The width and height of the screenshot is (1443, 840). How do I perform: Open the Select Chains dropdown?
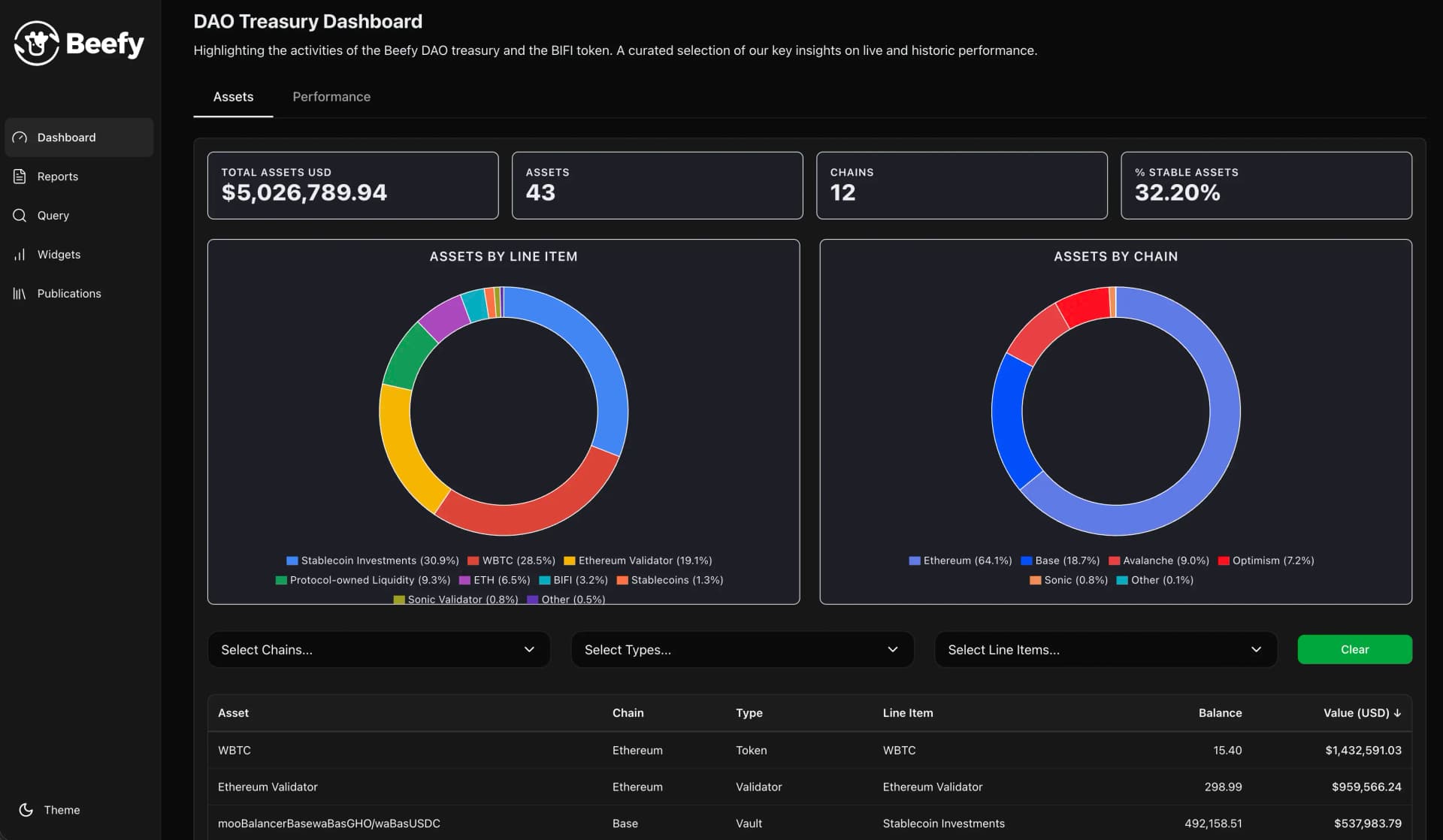coord(378,649)
